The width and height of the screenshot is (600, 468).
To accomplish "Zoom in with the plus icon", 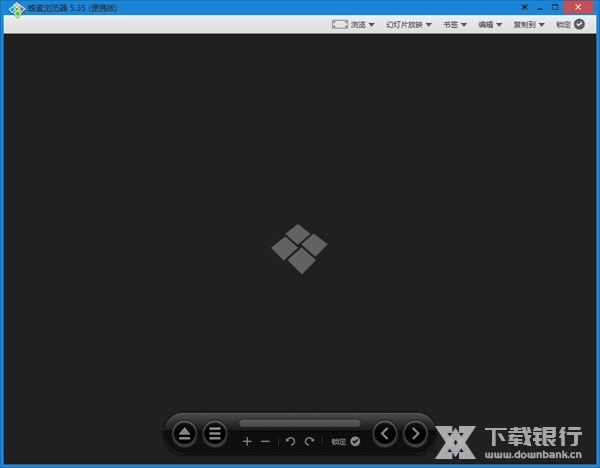I will pos(247,441).
